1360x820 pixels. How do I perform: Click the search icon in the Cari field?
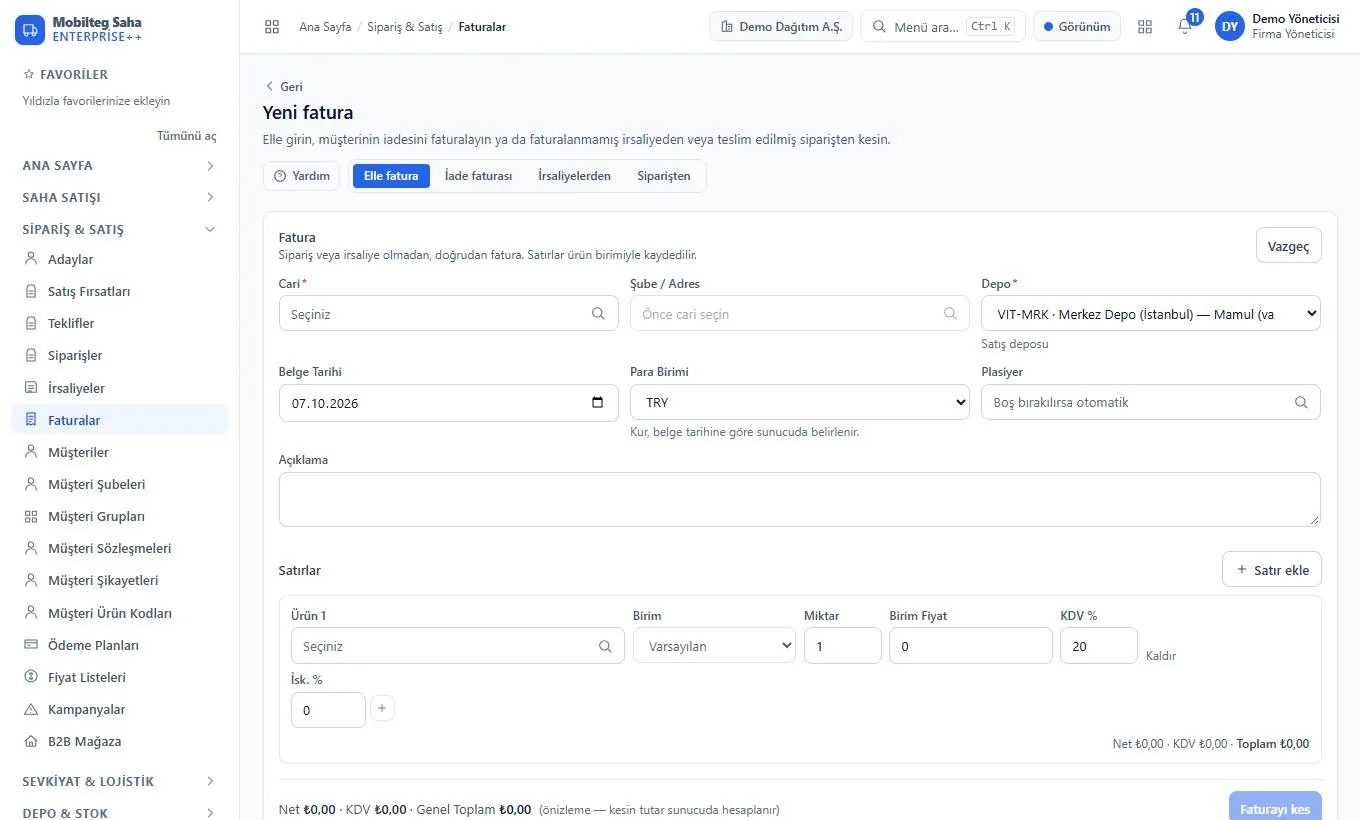click(x=598, y=314)
